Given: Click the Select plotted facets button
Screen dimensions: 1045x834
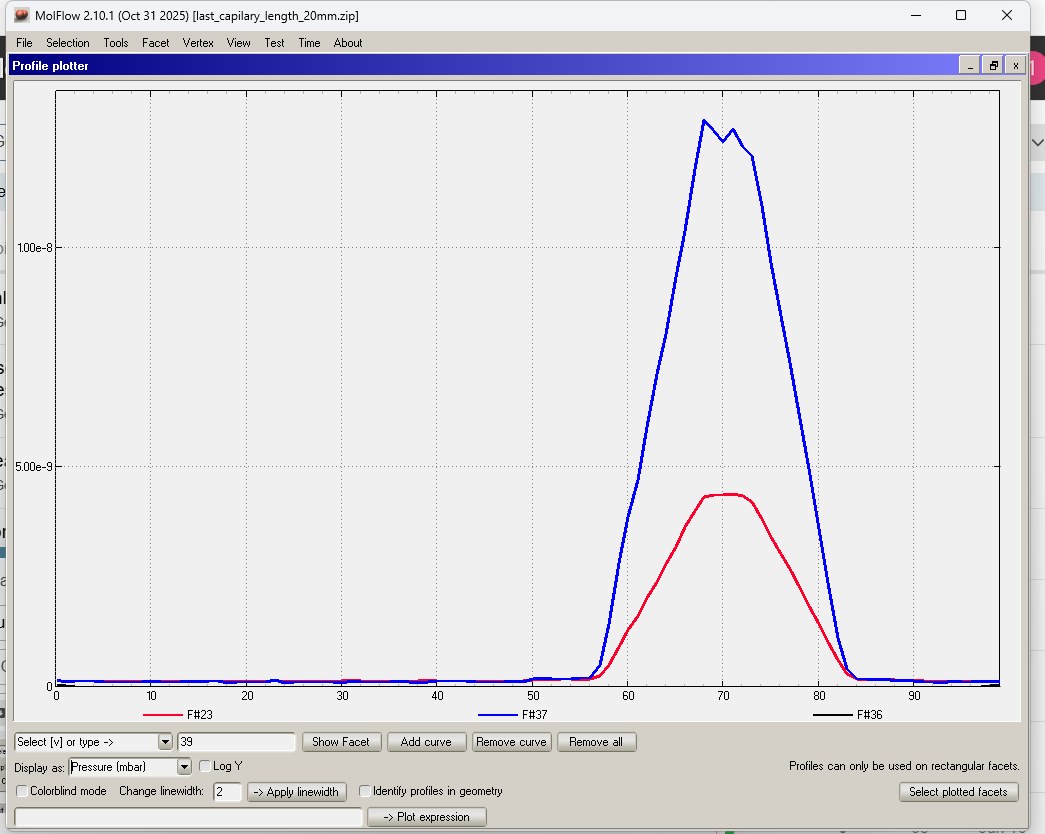Looking at the screenshot, I should tap(958, 792).
